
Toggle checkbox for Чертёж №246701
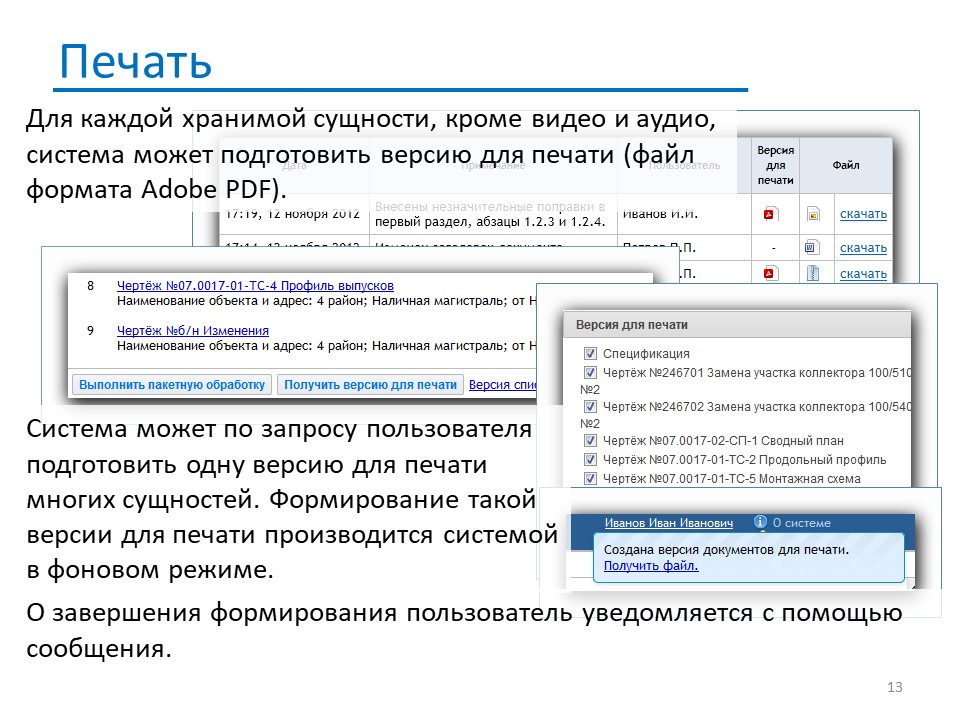pos(590,372)
